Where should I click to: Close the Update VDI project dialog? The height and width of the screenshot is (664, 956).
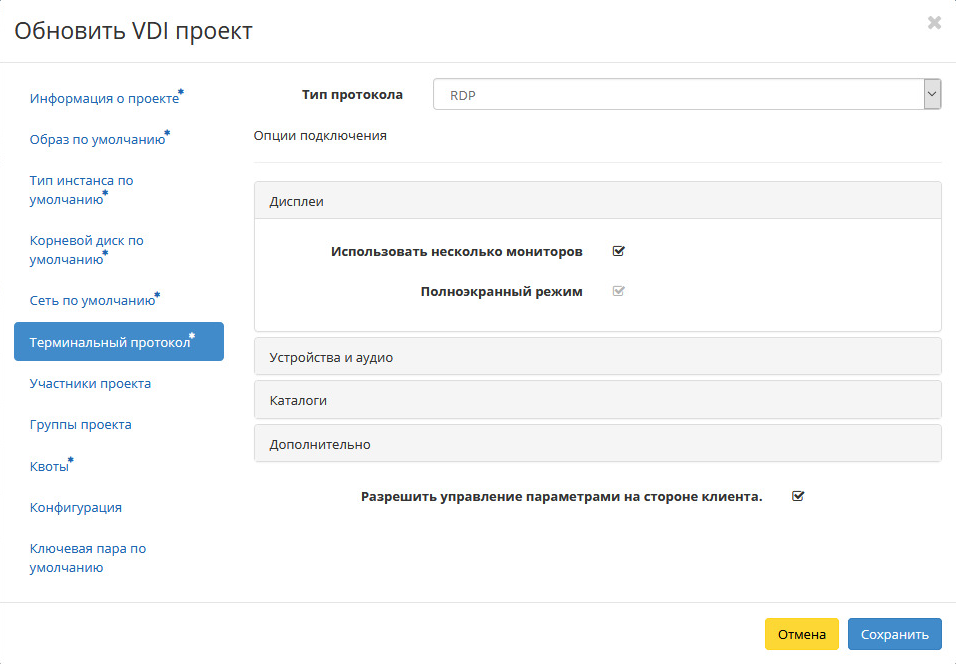[934, 23]
